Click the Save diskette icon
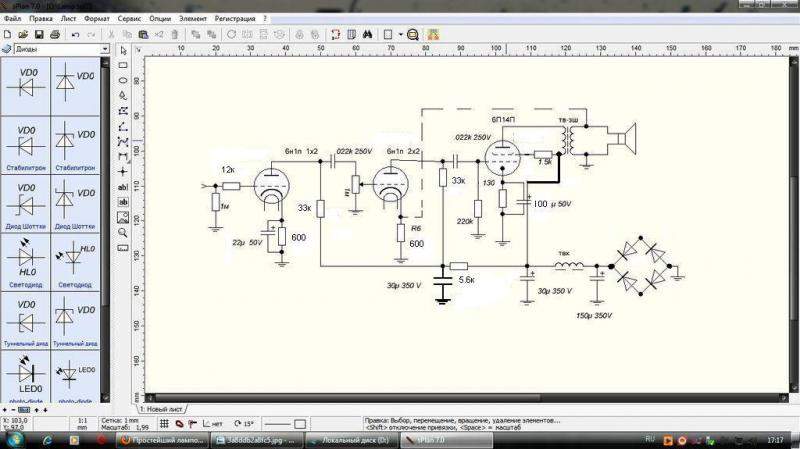This screenshot has width=800, height=449. [x=36, y=34]
